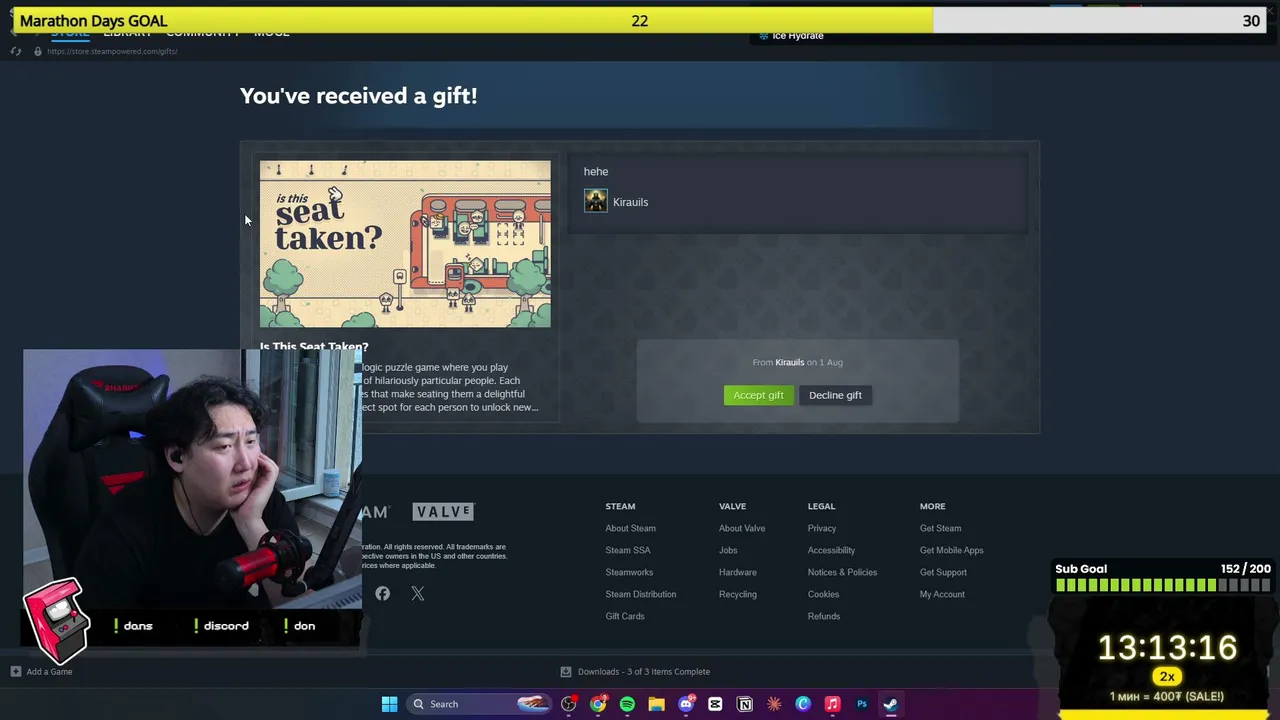Open the Windows Start menu
The height and width of the screenshot is (720, 1280).
click(x=389, y=704)
